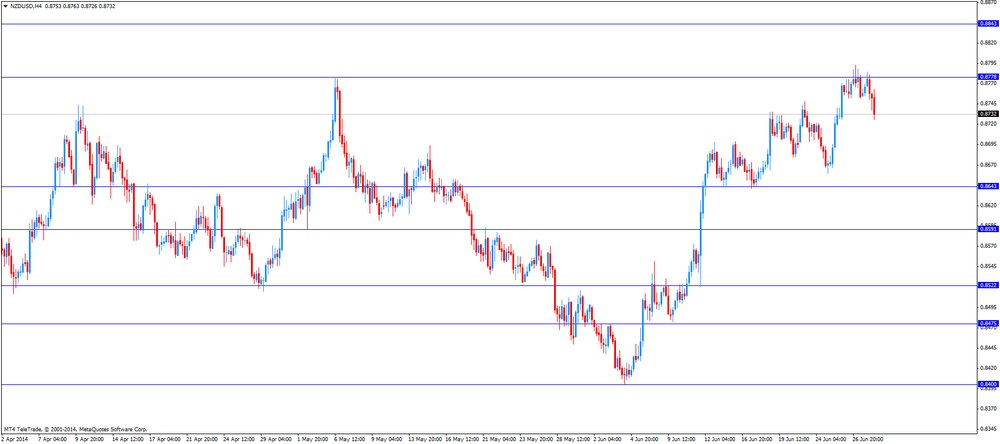Click the NZDUSD,H4 chart title text

[x=27, y=6]
